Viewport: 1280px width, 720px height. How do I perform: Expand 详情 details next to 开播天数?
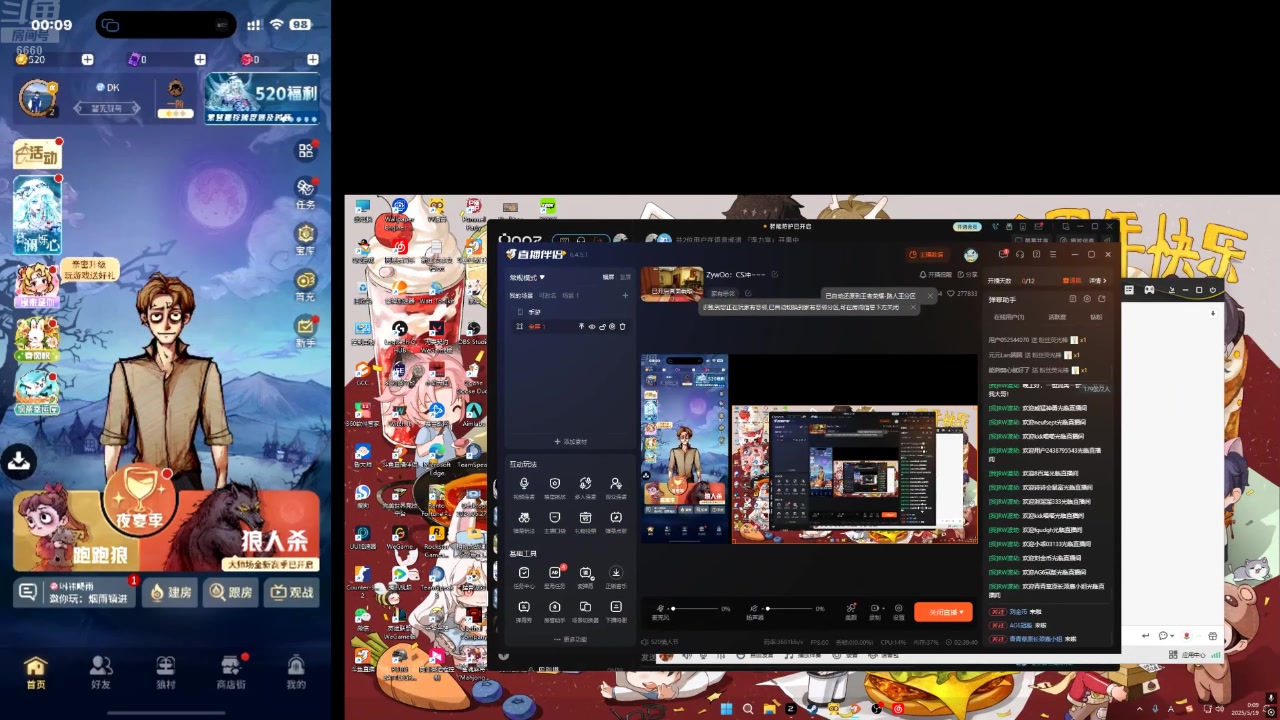coord(1100,281)
